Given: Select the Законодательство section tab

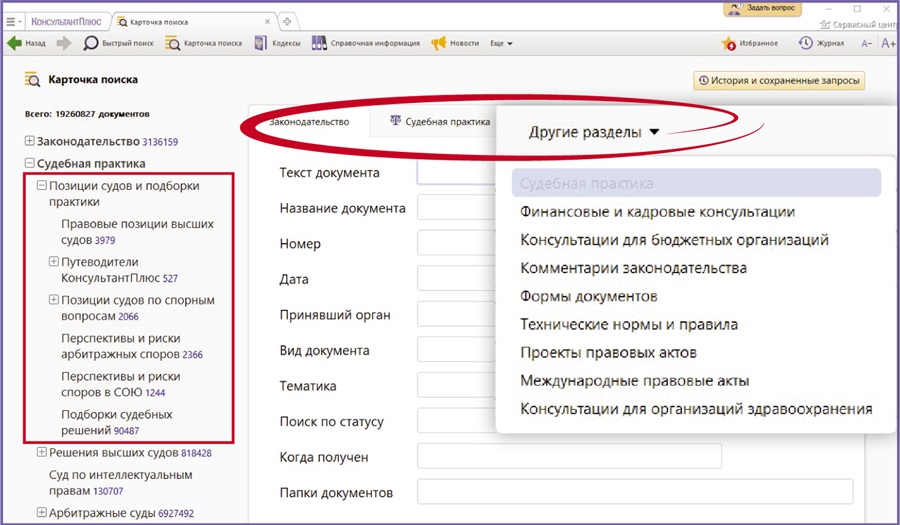Looking at the screenshot, I should (309, 122).
